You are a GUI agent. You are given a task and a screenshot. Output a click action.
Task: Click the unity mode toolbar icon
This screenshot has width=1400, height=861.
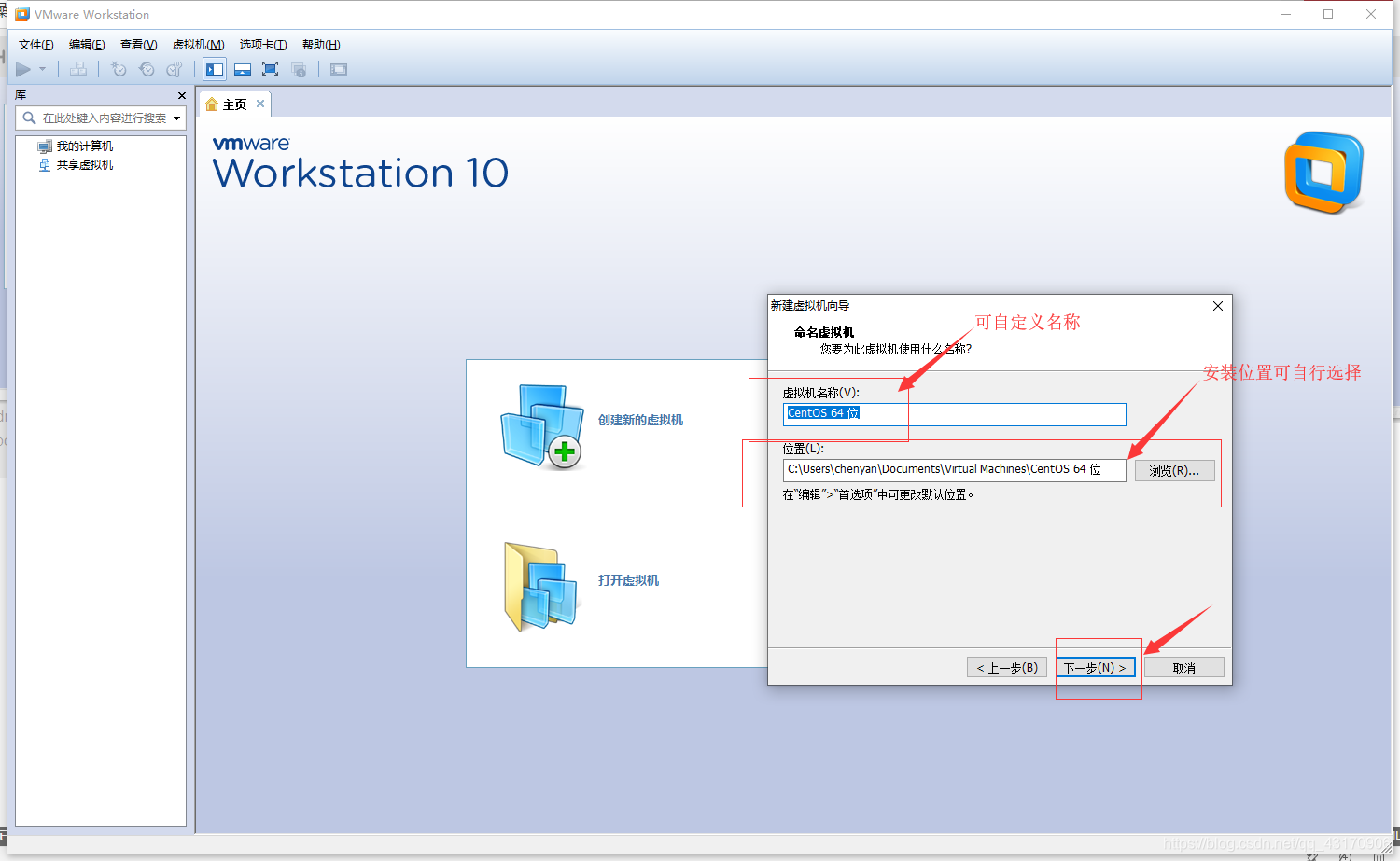[299, 69]
